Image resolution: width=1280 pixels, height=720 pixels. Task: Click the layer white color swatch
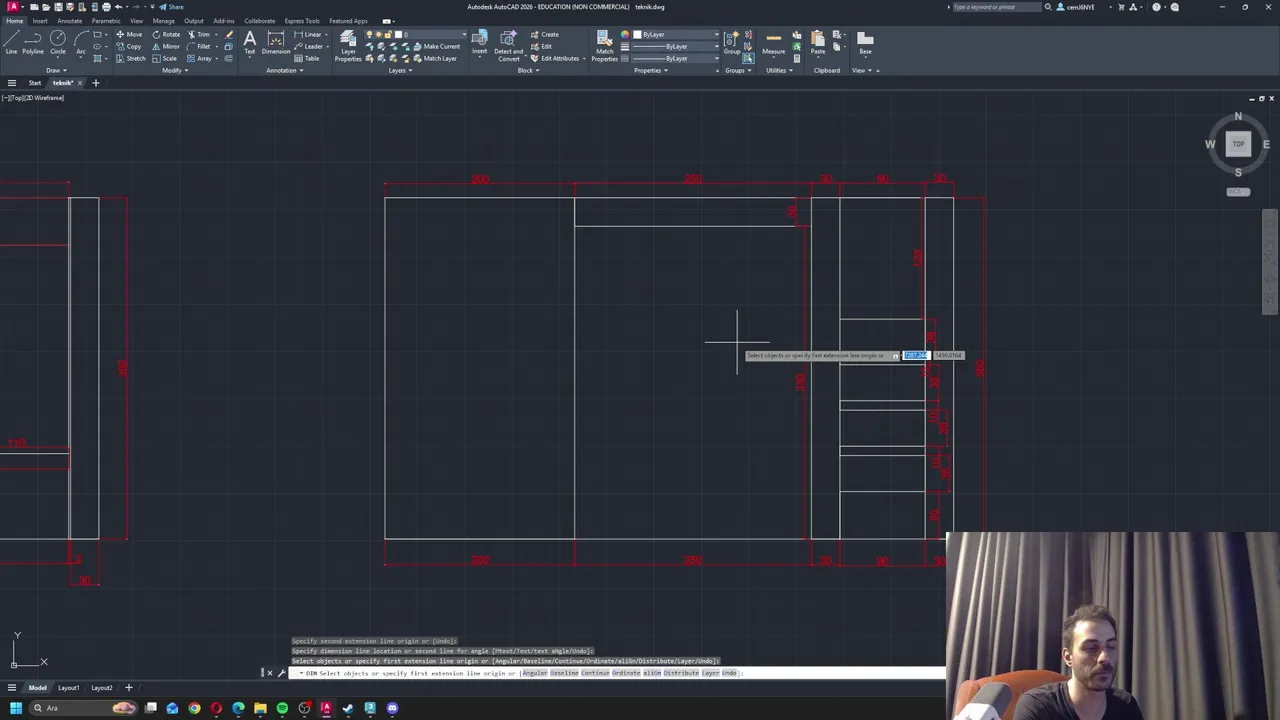(x=396, y=34)
